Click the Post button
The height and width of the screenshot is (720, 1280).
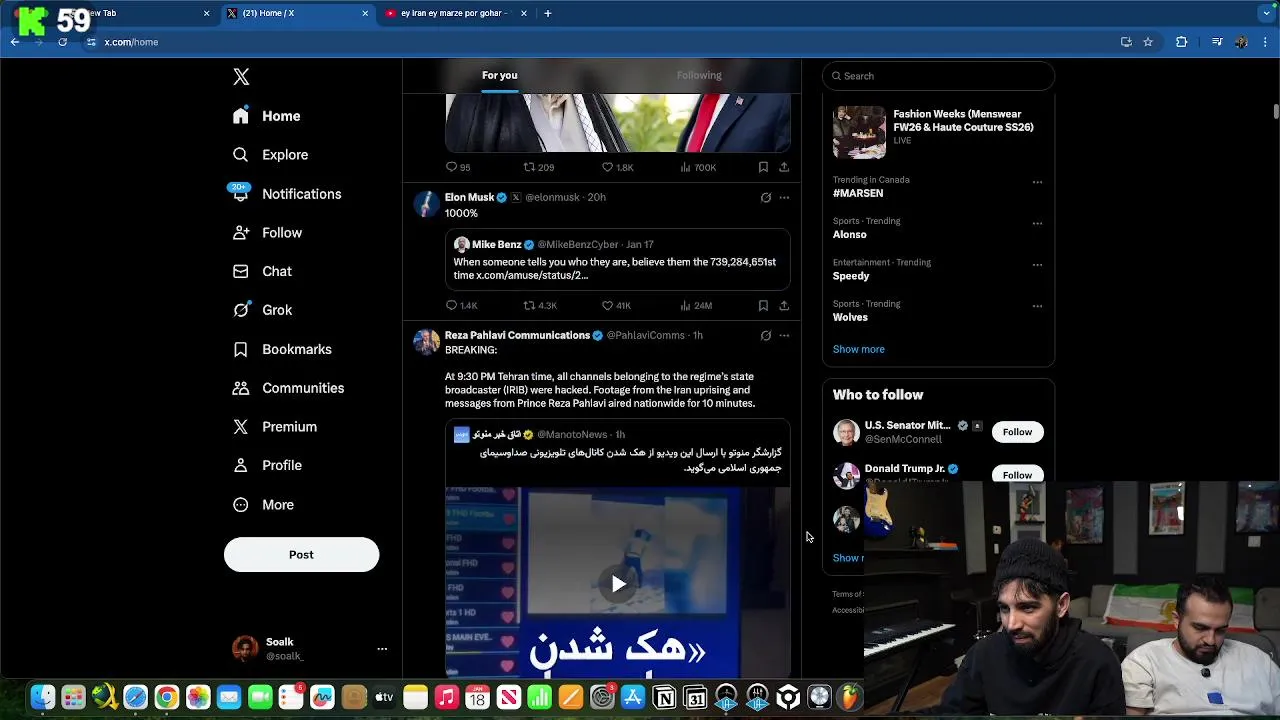[301, 555]
